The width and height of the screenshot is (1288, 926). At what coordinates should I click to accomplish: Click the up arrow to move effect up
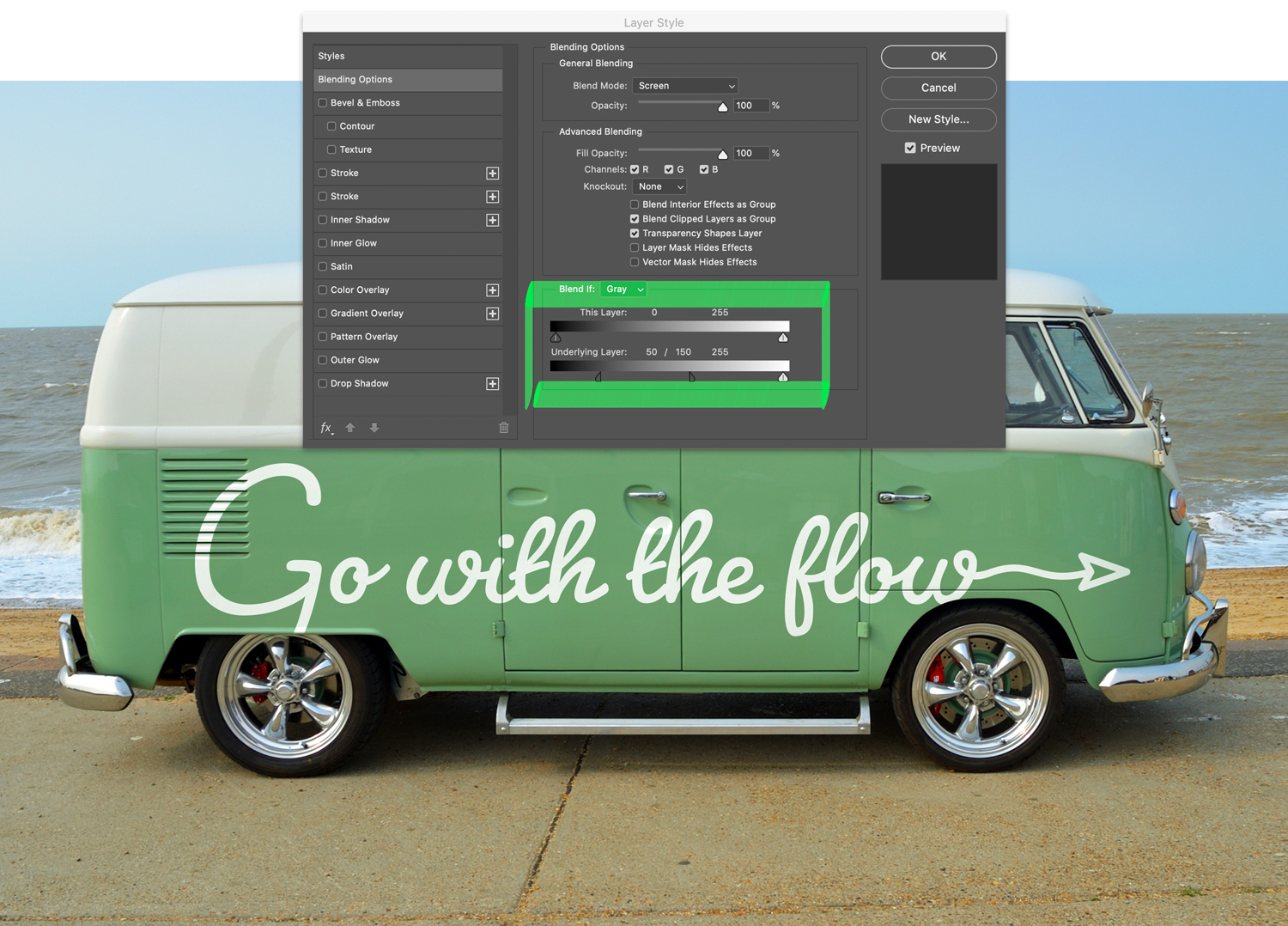tap(349, 427)
